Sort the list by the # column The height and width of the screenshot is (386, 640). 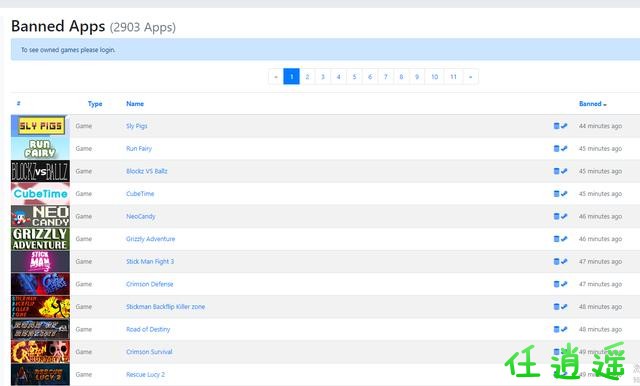[x=18, y=103]
